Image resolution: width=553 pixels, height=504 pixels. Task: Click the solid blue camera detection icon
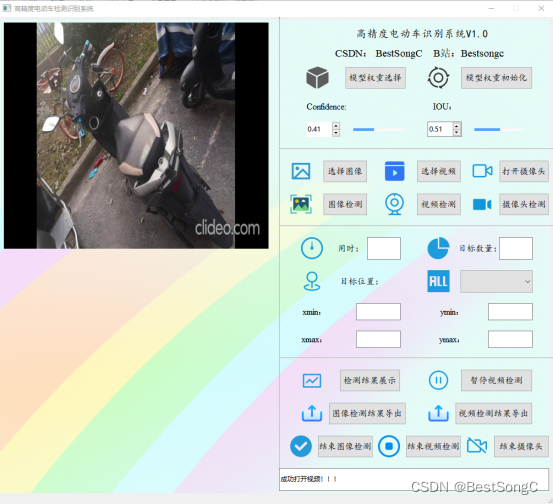(x=482, y=204)
